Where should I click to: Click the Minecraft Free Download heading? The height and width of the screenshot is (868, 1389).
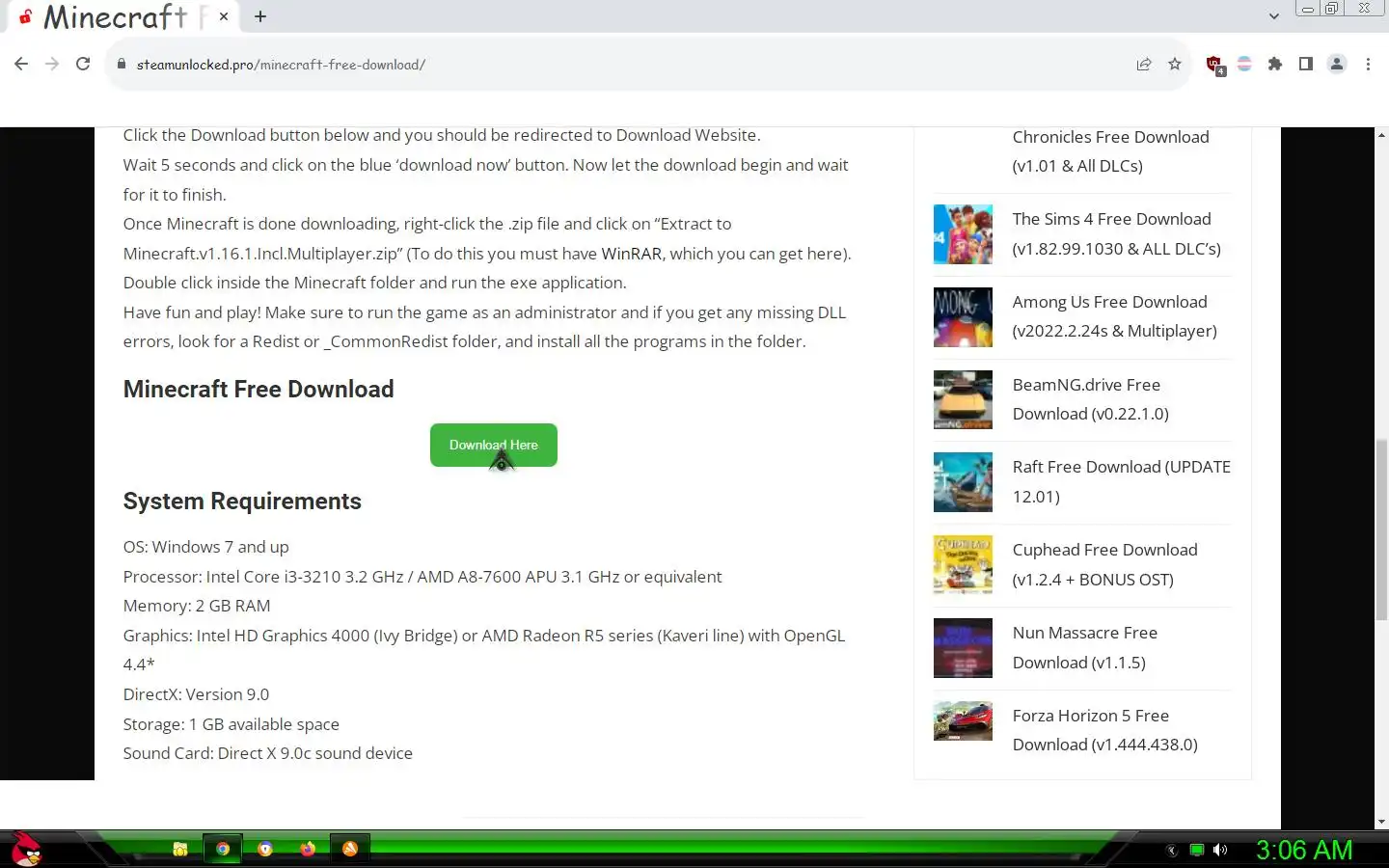pos(259,389)
